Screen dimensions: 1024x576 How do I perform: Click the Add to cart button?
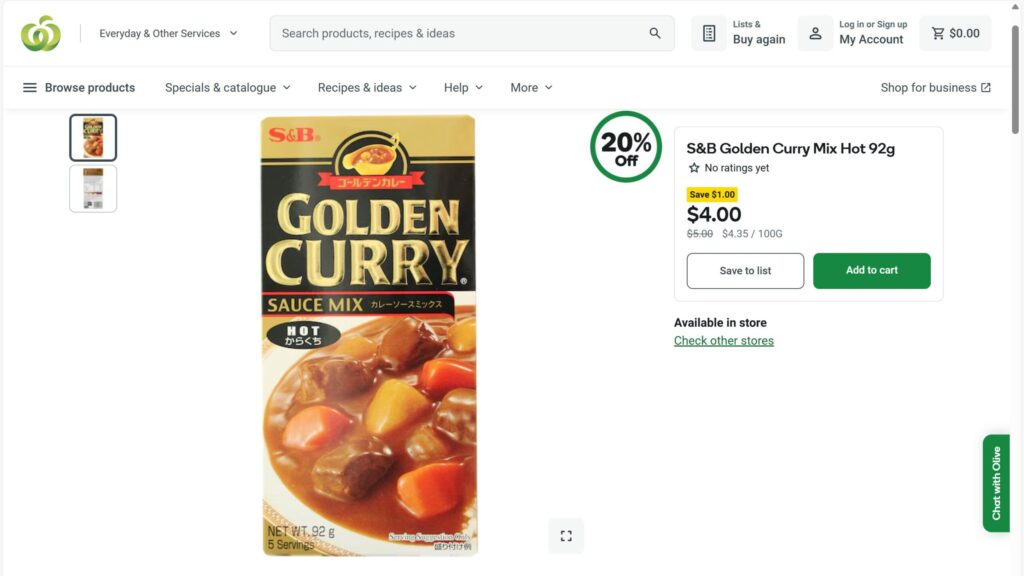point(871,271)
